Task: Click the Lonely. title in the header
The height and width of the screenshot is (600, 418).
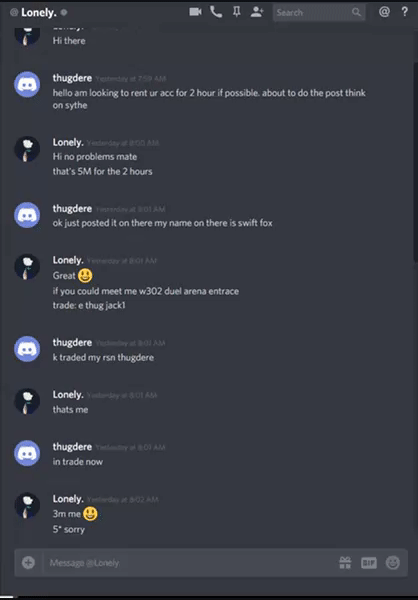Action: pos(39,13)
